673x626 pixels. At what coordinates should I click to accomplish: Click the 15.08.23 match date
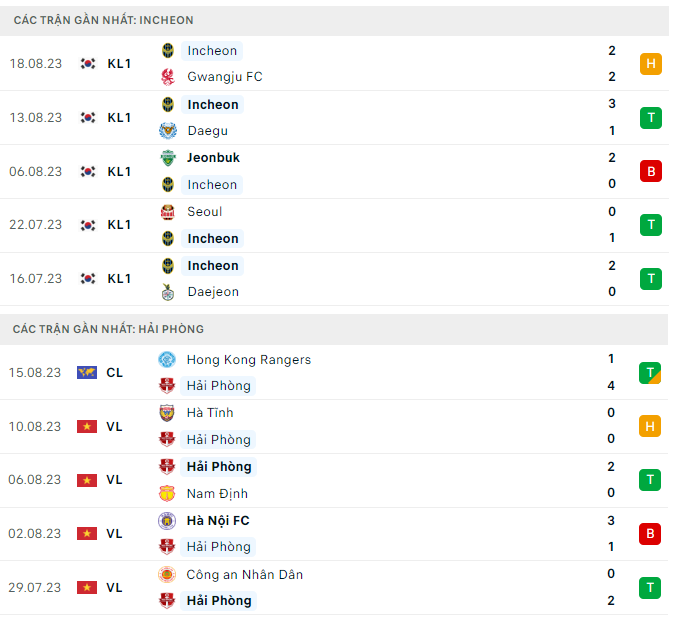click(38, 373)
